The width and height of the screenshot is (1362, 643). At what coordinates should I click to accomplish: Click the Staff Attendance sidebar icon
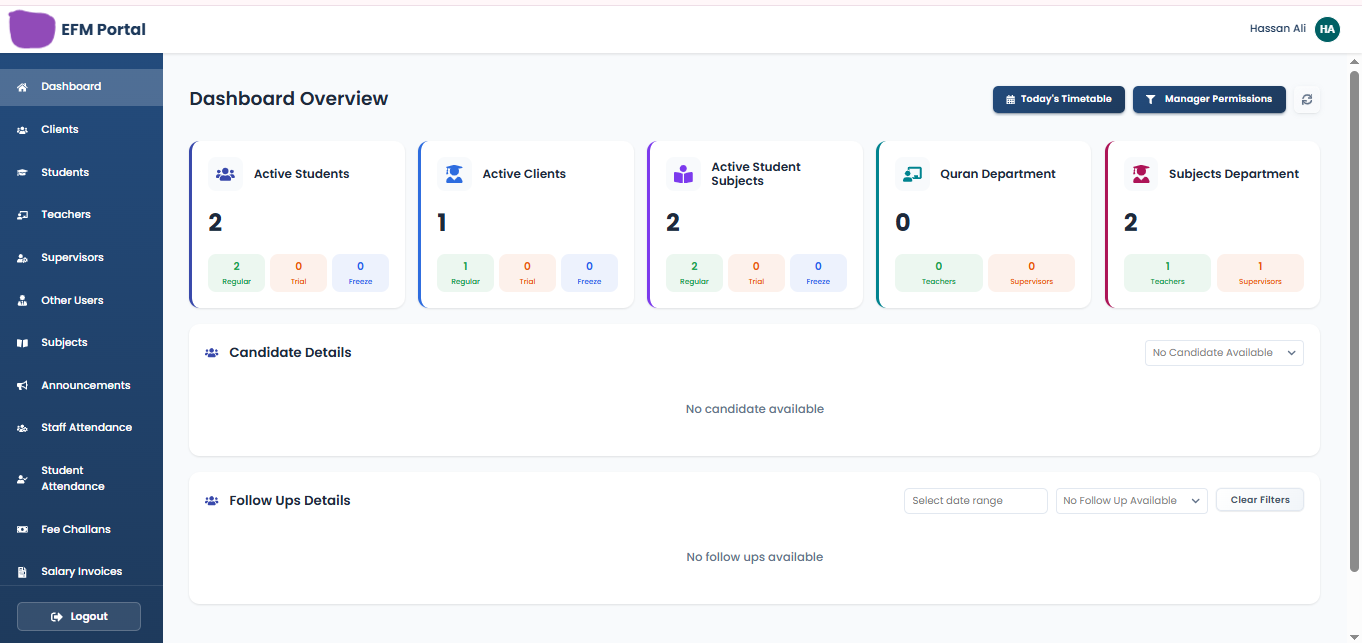[x=22, y=427]
